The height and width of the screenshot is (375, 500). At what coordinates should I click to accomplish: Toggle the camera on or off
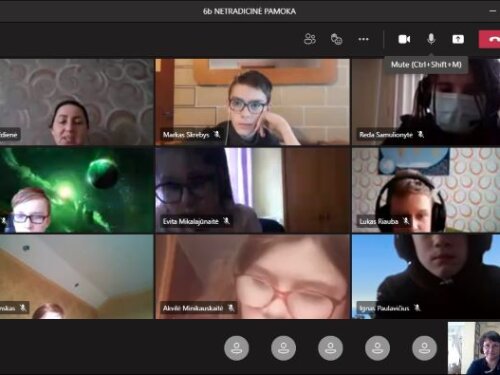coord(404,39)
